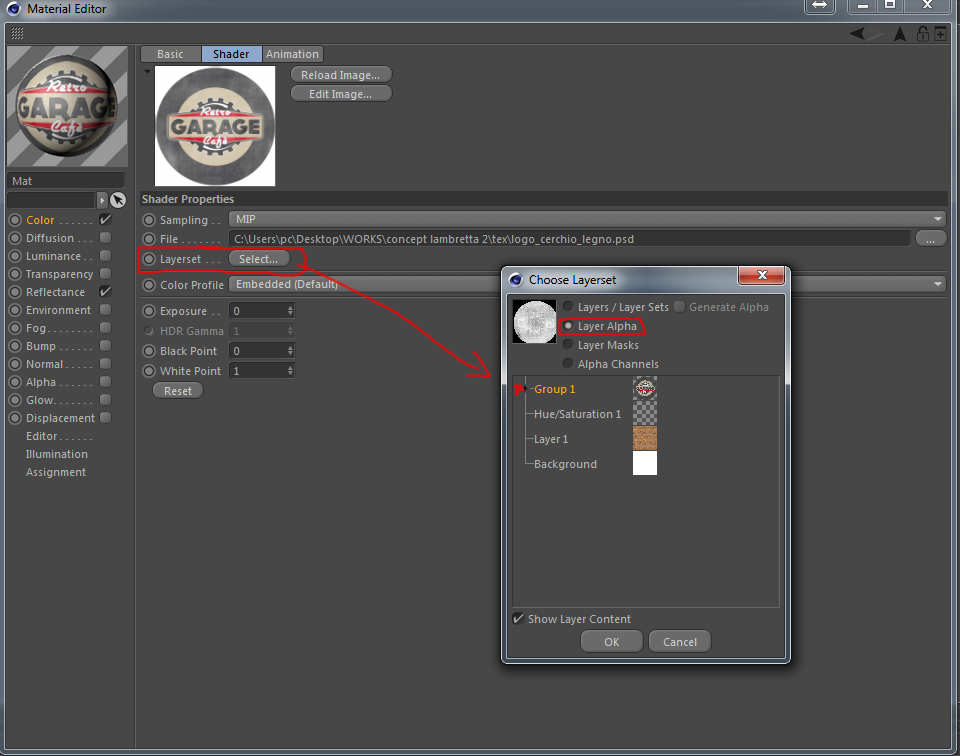Click the Displacement channel circle icon
Screen dimensions: 960x756
[x=15, y=418]
